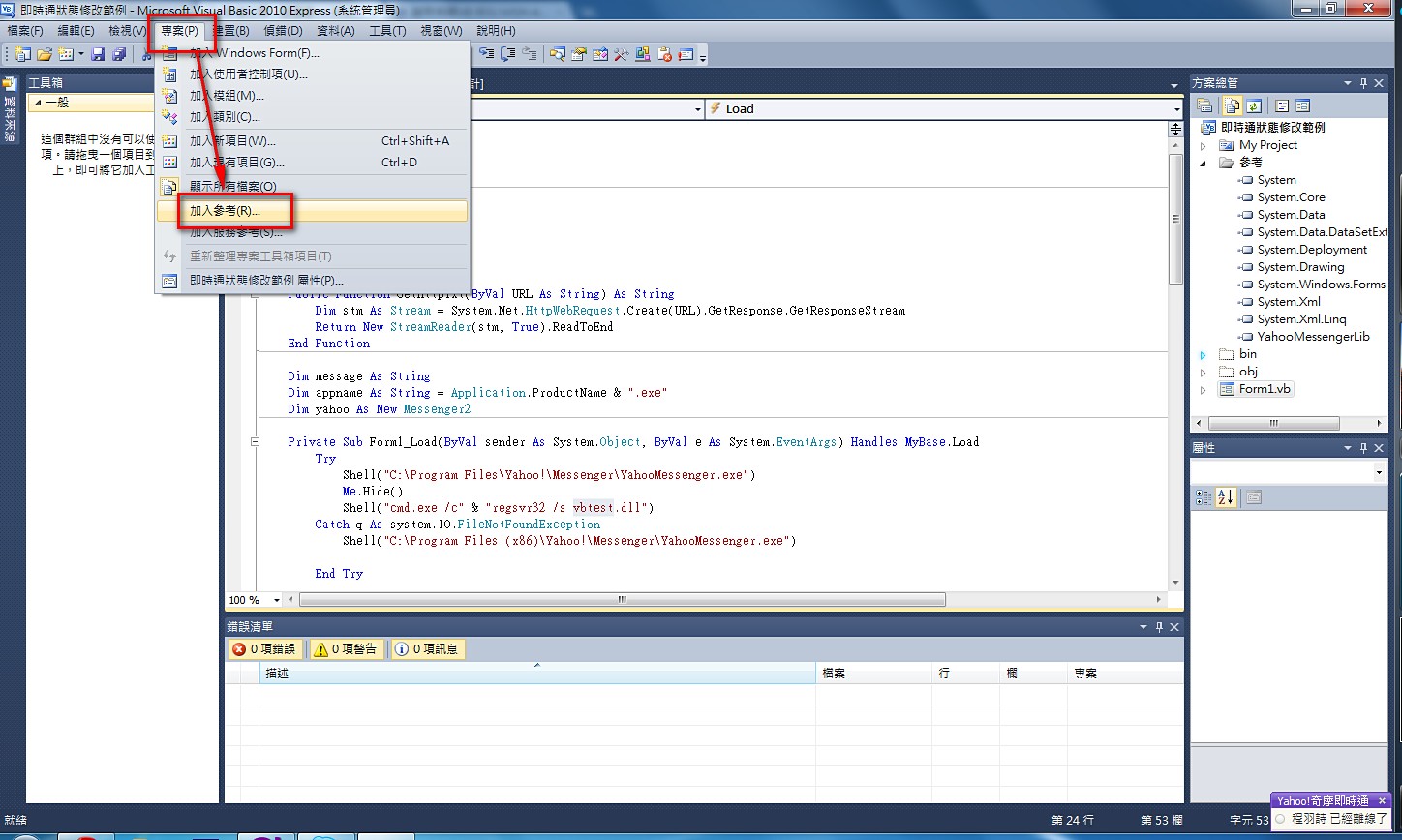Collapse the 一般 toolbox group
Image resolution: width=1402 pixels, height=840 pixels.
[x=38, y=103]
